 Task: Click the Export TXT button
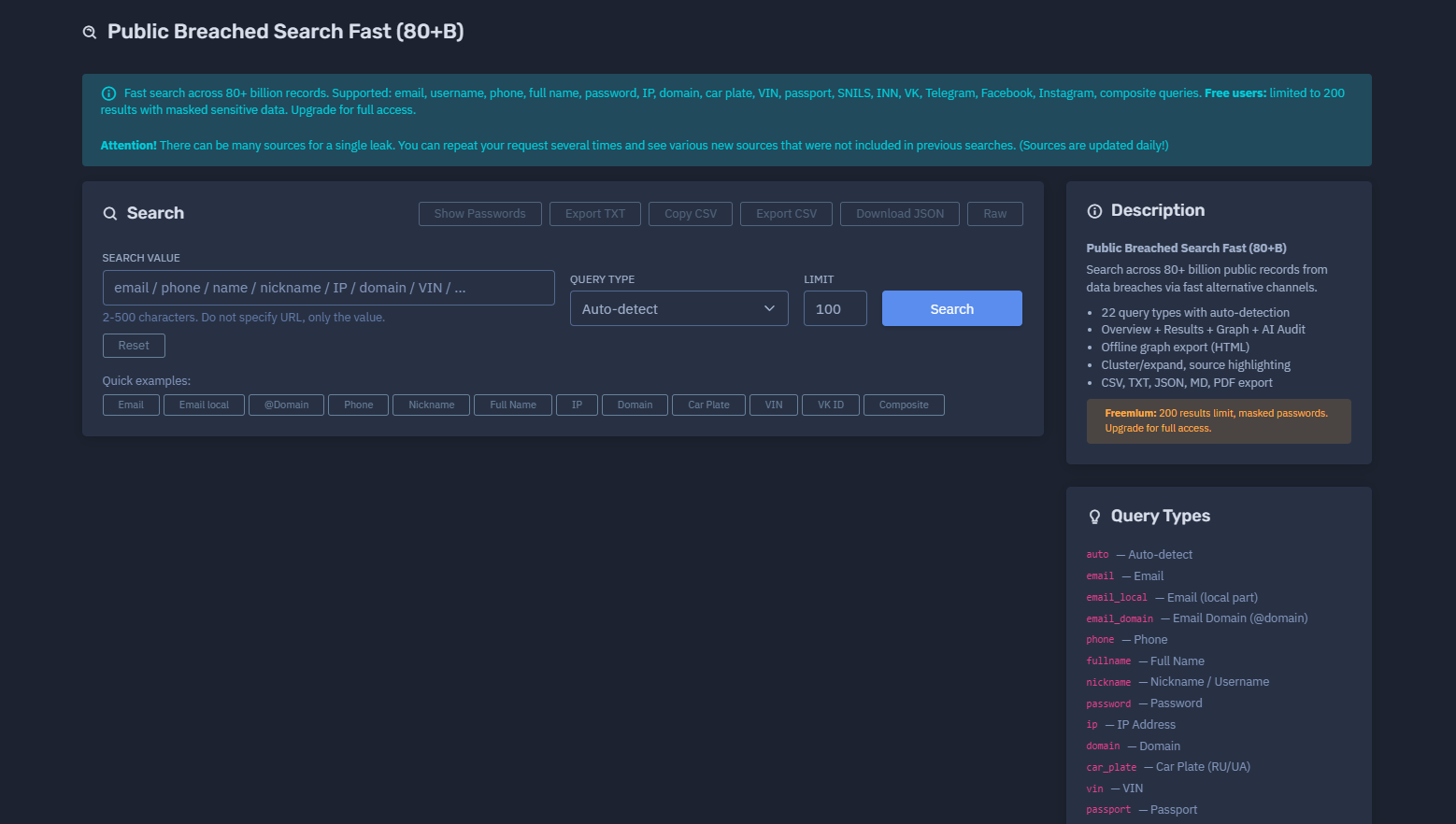tap(594, 214)
